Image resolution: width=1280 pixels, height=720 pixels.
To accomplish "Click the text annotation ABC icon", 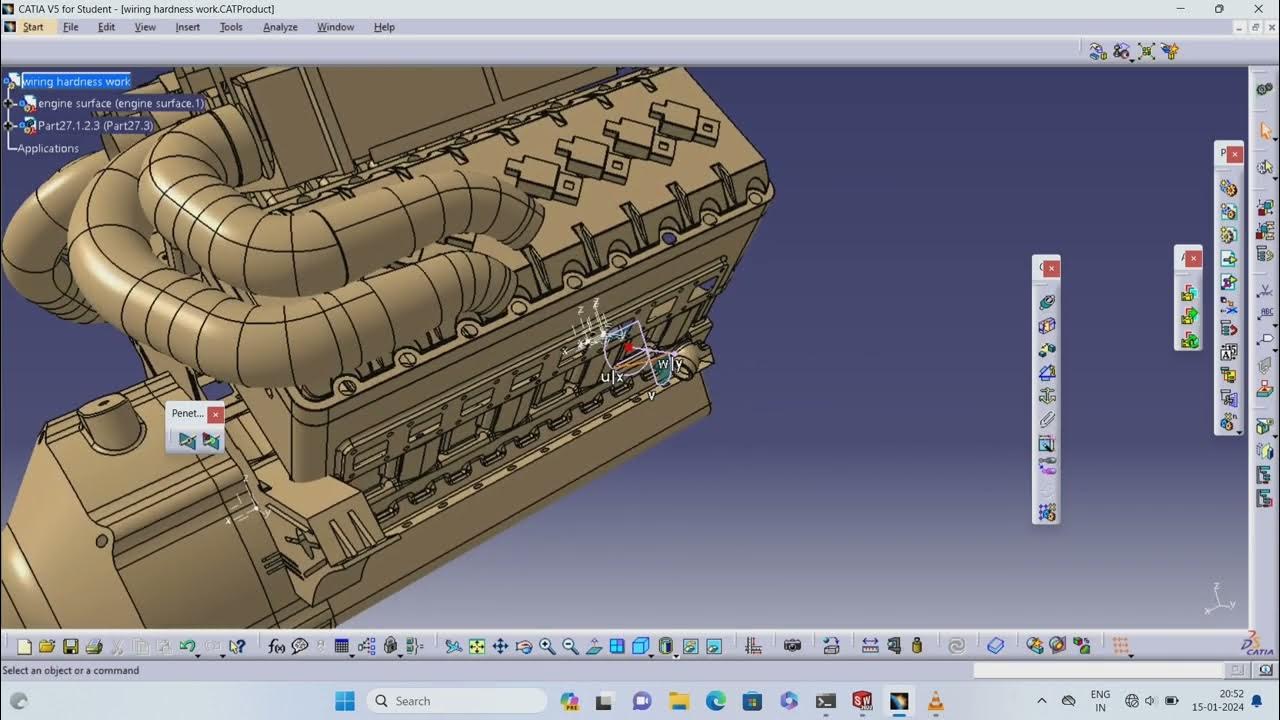I will click(x=1266, y=314).
